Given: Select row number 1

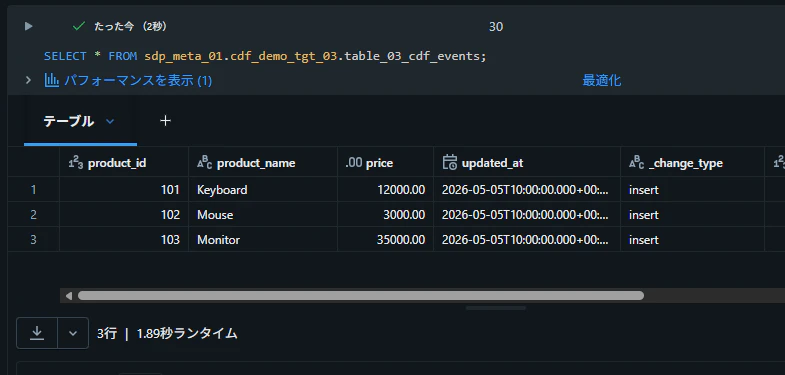Looking at the screenshot, I should pos(34,189).
